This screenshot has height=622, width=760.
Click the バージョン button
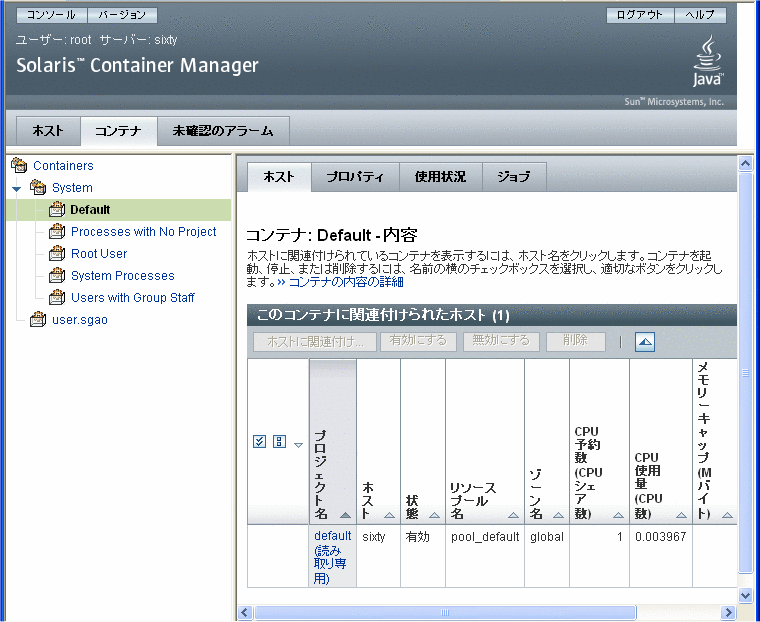122,15
